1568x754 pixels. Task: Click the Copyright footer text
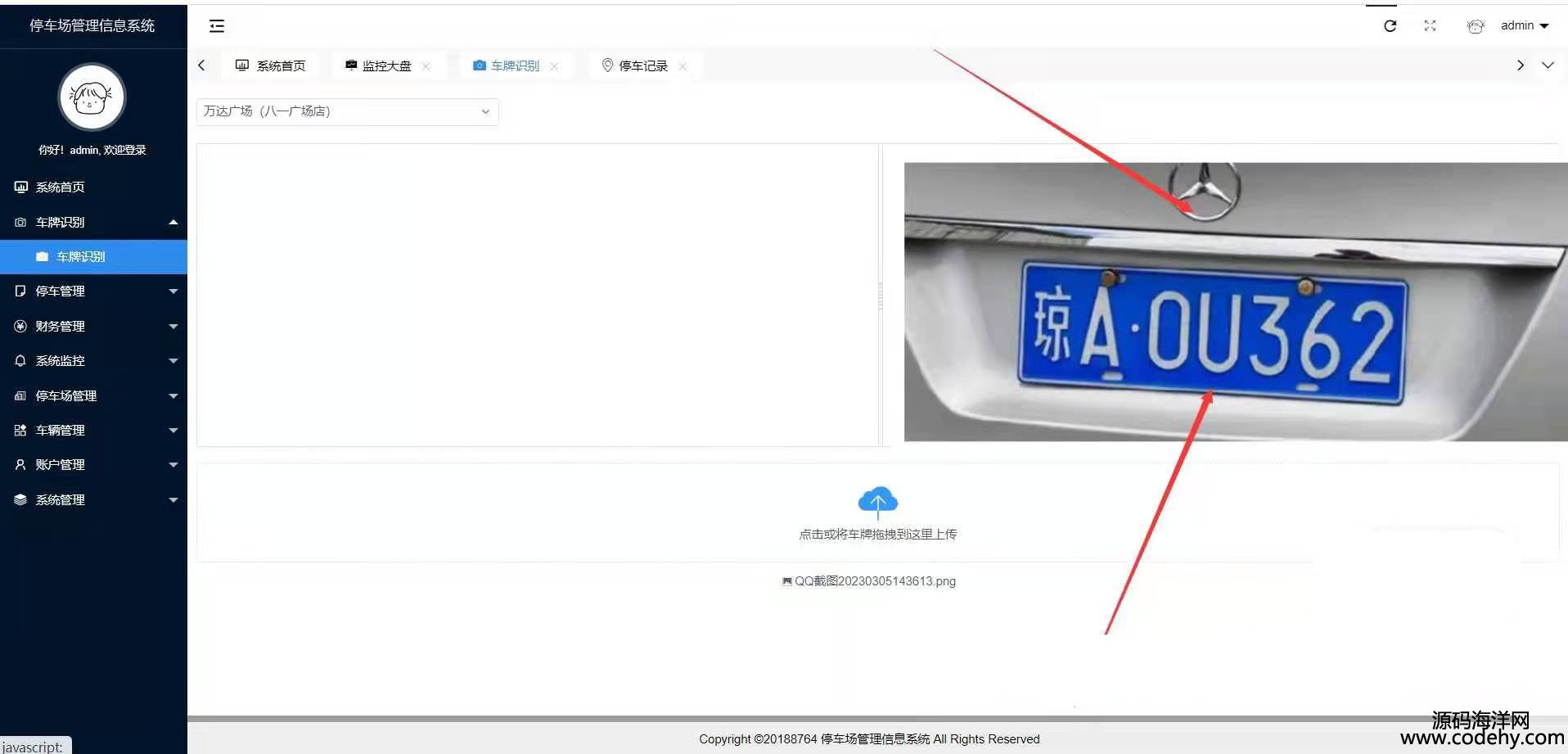click(869, 739)
